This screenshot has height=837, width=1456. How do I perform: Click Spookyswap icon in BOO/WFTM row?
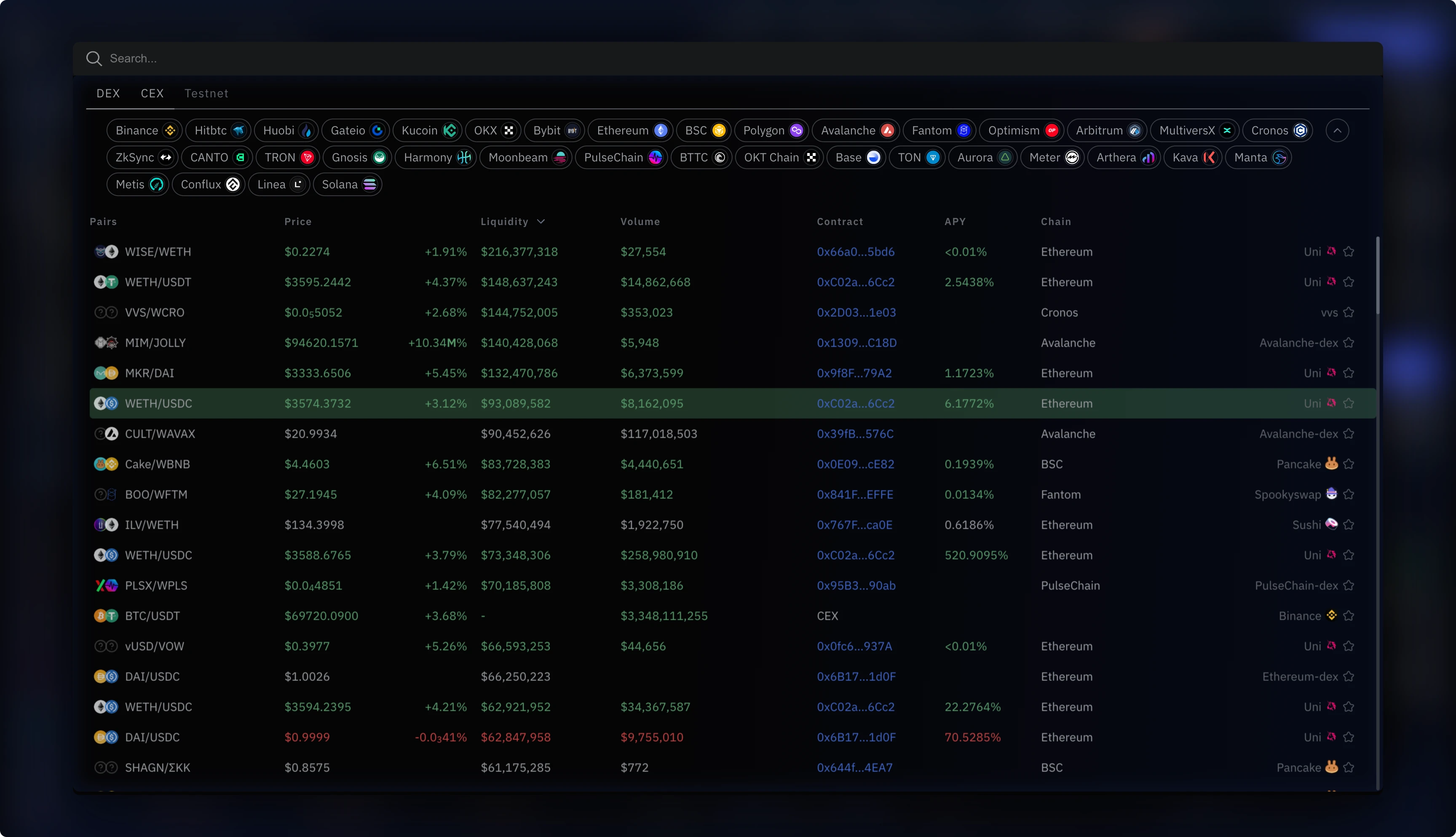(x=1331, y=494)
